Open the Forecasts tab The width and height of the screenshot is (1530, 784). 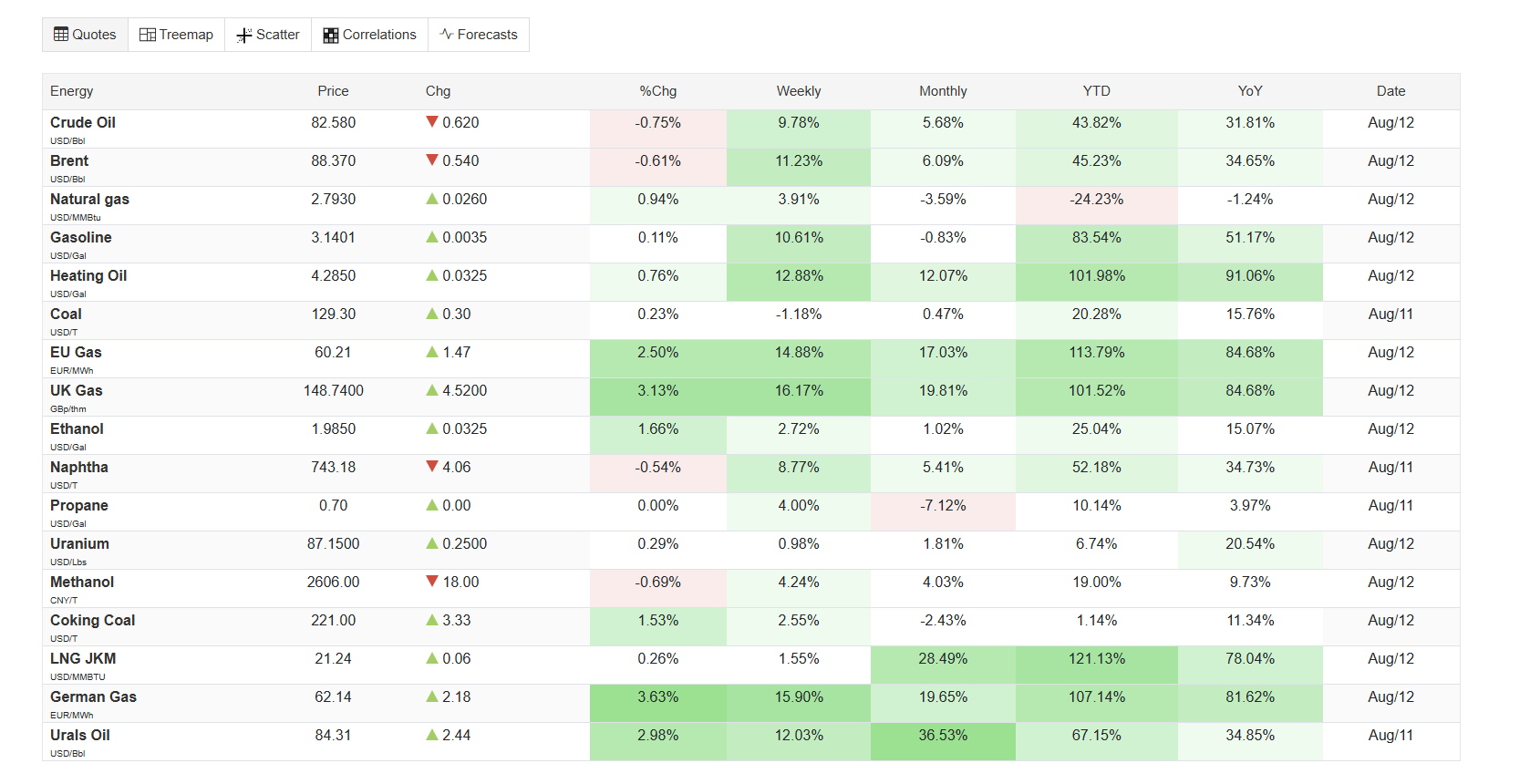(478, 35)
